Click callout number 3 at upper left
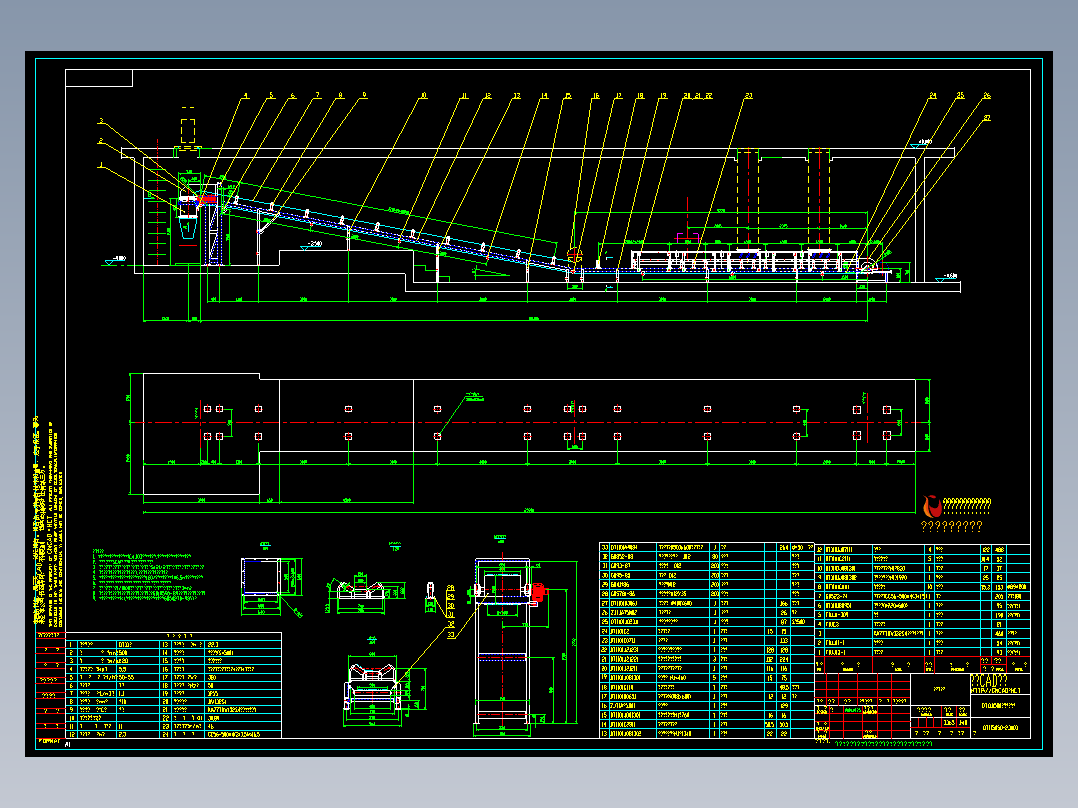This screenshot has height=808, width=1078. pos(101,121)
